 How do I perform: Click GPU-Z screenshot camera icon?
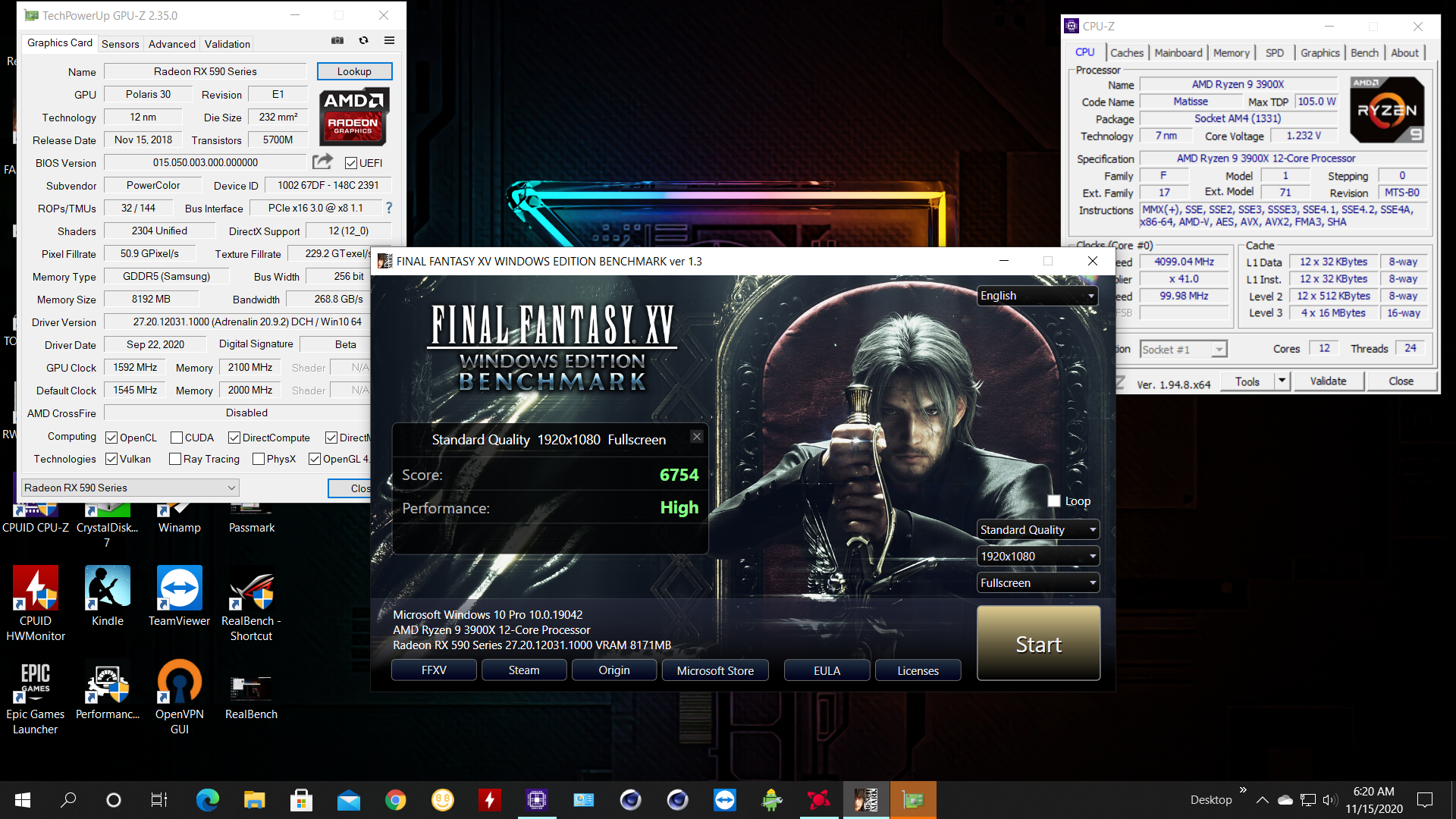[337, 41]
